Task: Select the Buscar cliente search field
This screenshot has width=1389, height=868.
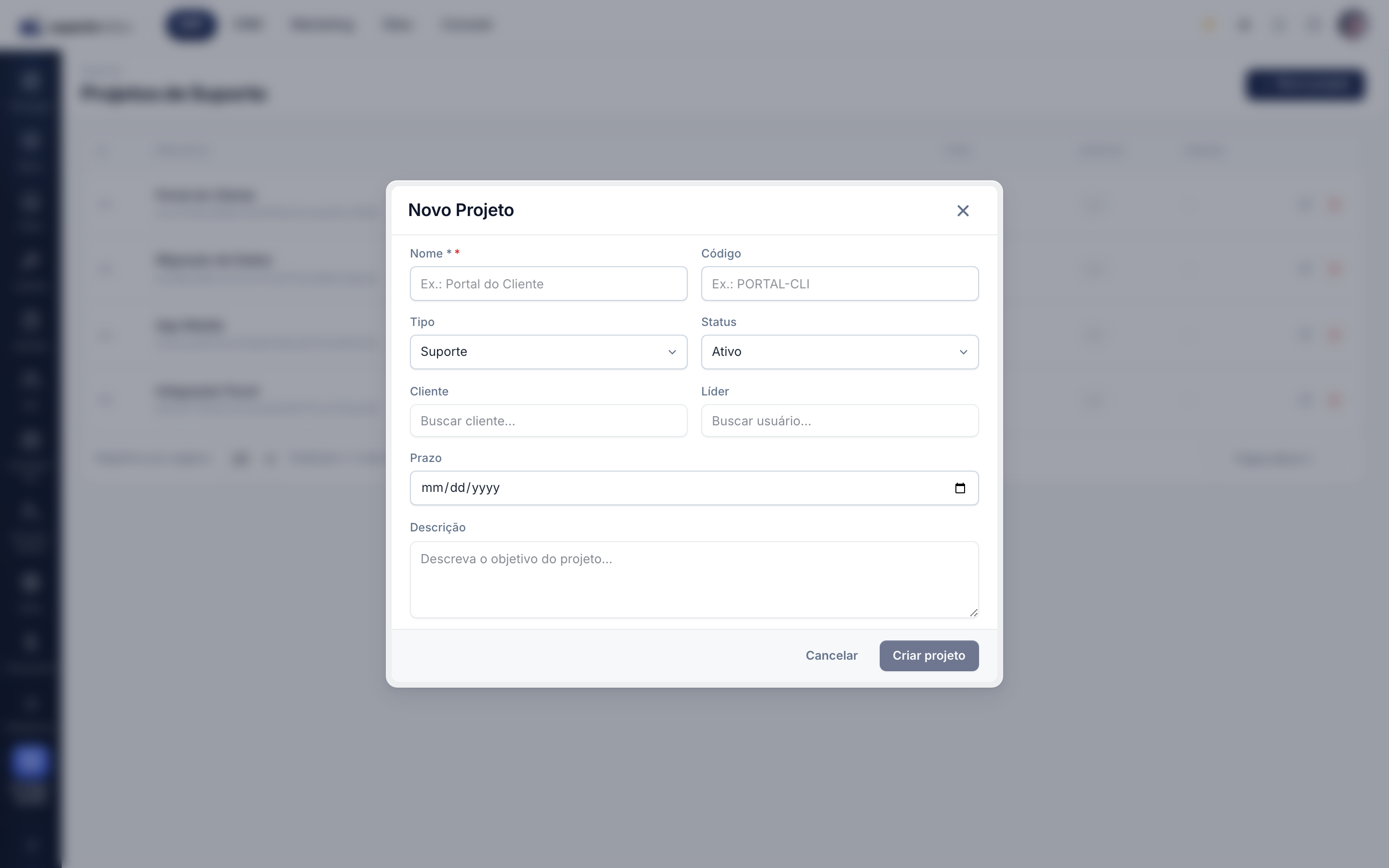Action: tap(548, 421)
